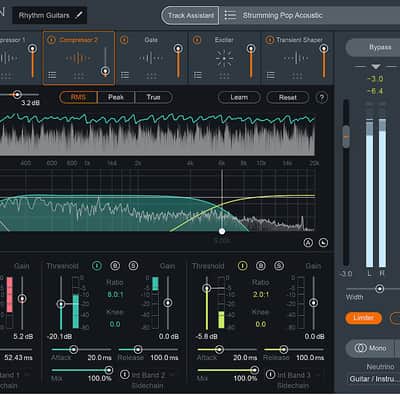400x400 pixels.
Task: Click the Reset button
Action: tap(288, 98)
